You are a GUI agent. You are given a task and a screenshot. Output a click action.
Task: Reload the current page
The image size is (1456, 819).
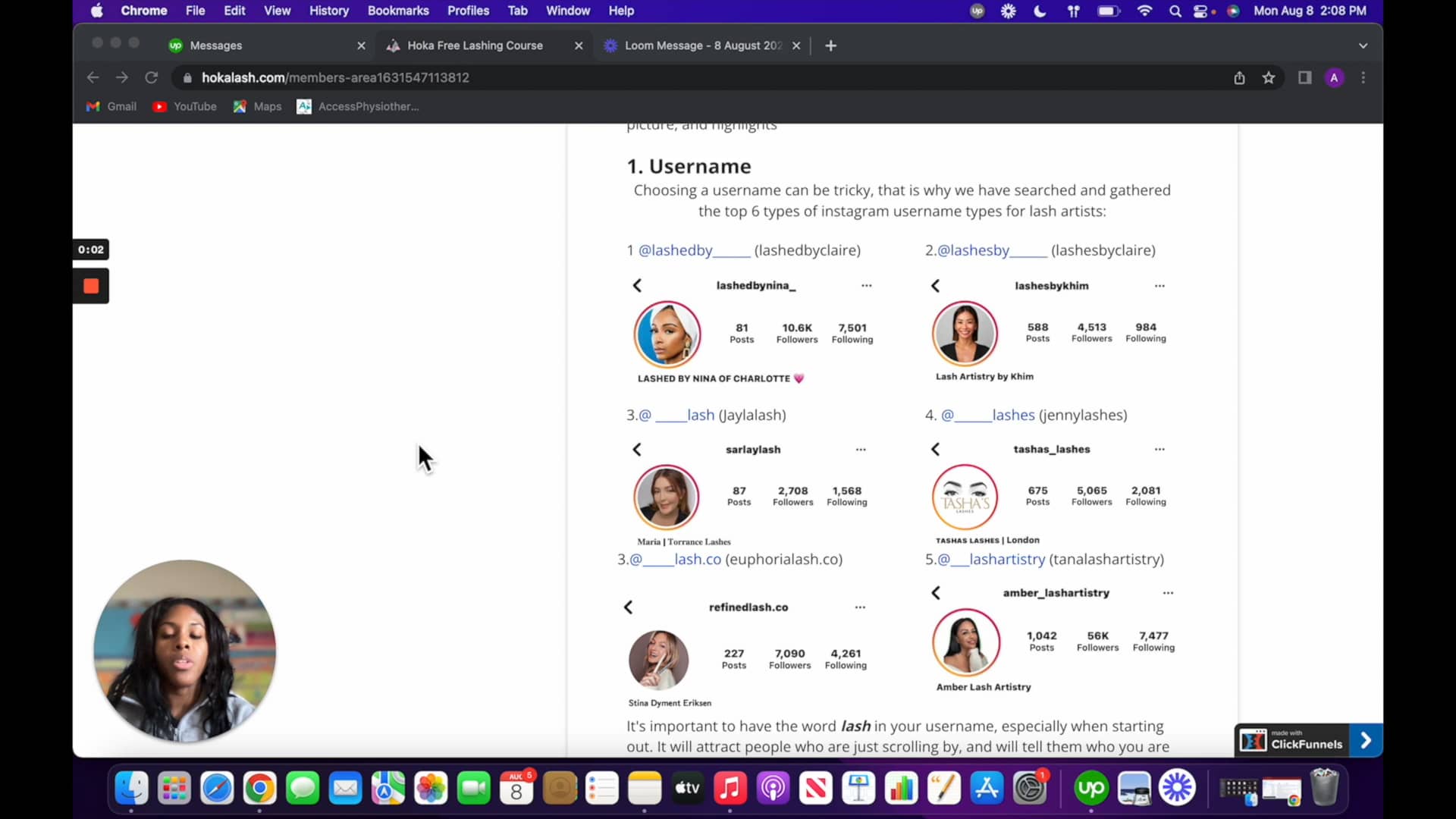[x=151, y=77]
